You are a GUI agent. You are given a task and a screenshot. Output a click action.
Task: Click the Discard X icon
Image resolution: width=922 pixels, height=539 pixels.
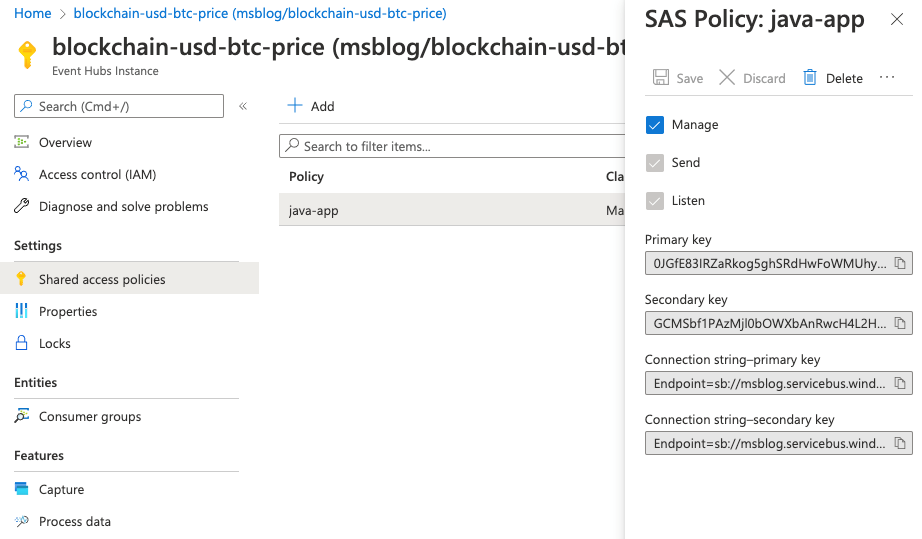coord(727,78)
